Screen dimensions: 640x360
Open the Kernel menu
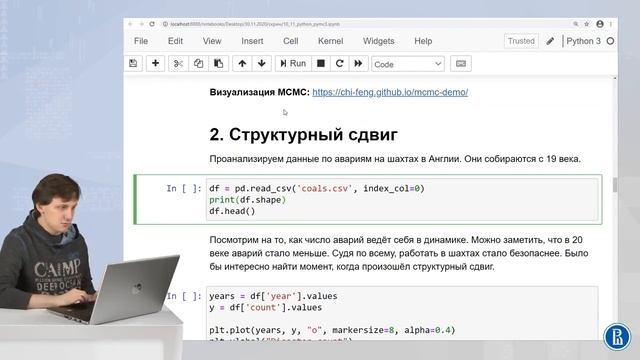coord(330,41)
